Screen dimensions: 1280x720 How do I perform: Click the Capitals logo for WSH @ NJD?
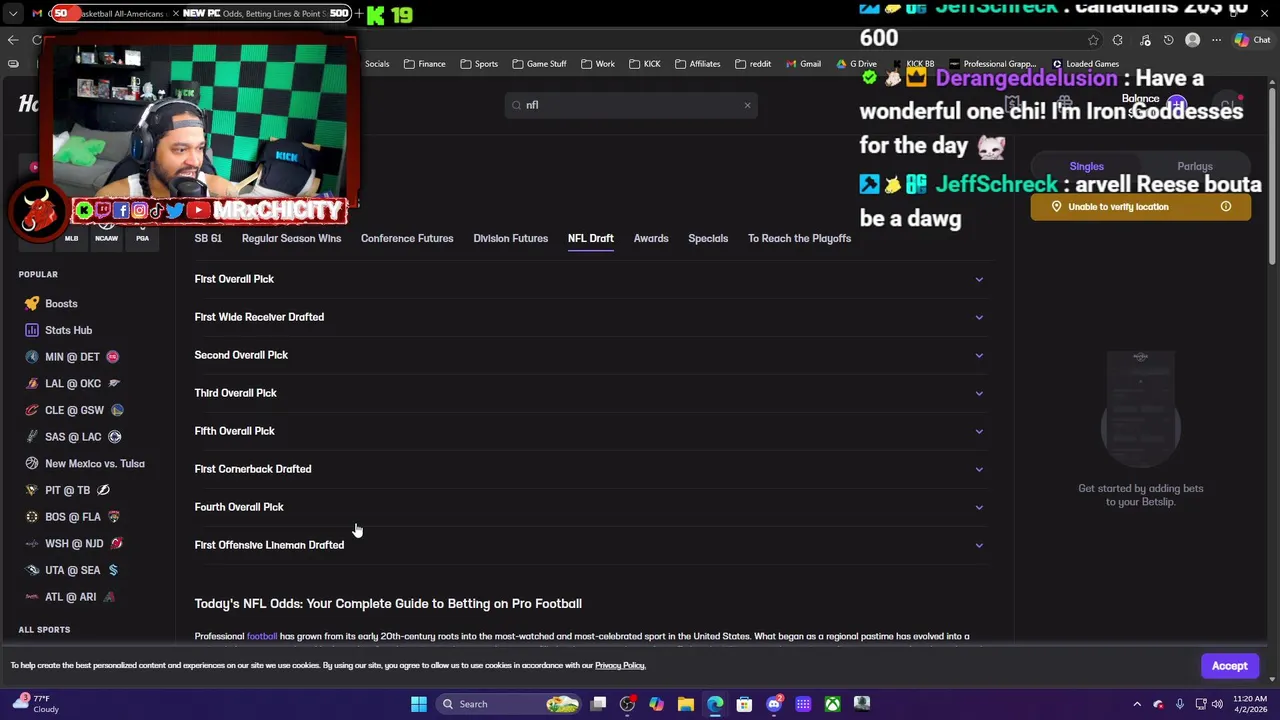(32, 543)
